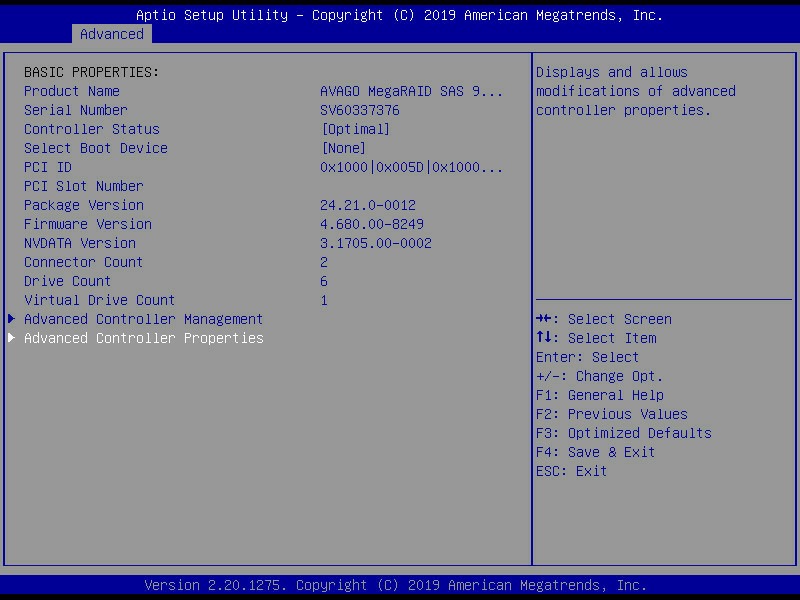Viewport: 800px width, 600px height.
Task: Click BASIC PROPERTIES heading
Action: click(x=92, y=72)
